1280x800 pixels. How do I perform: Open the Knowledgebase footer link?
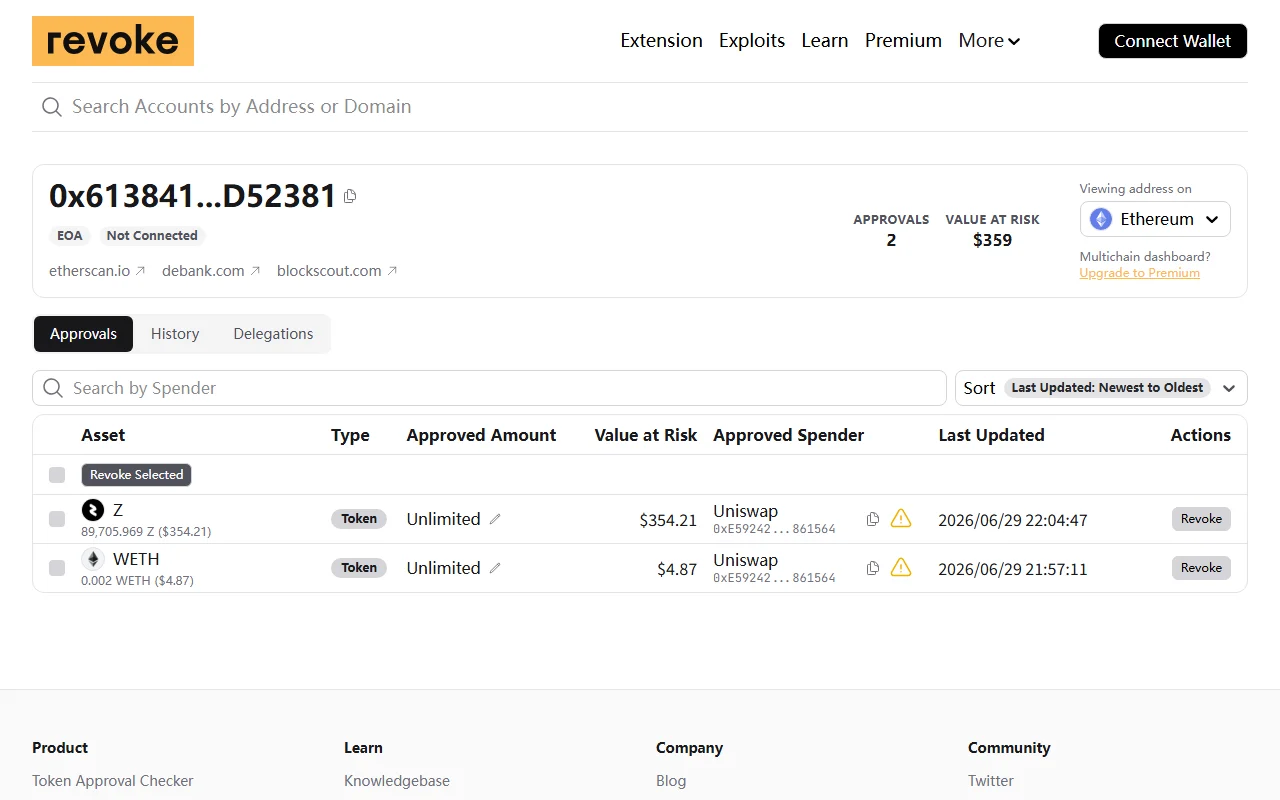[397, 781]
